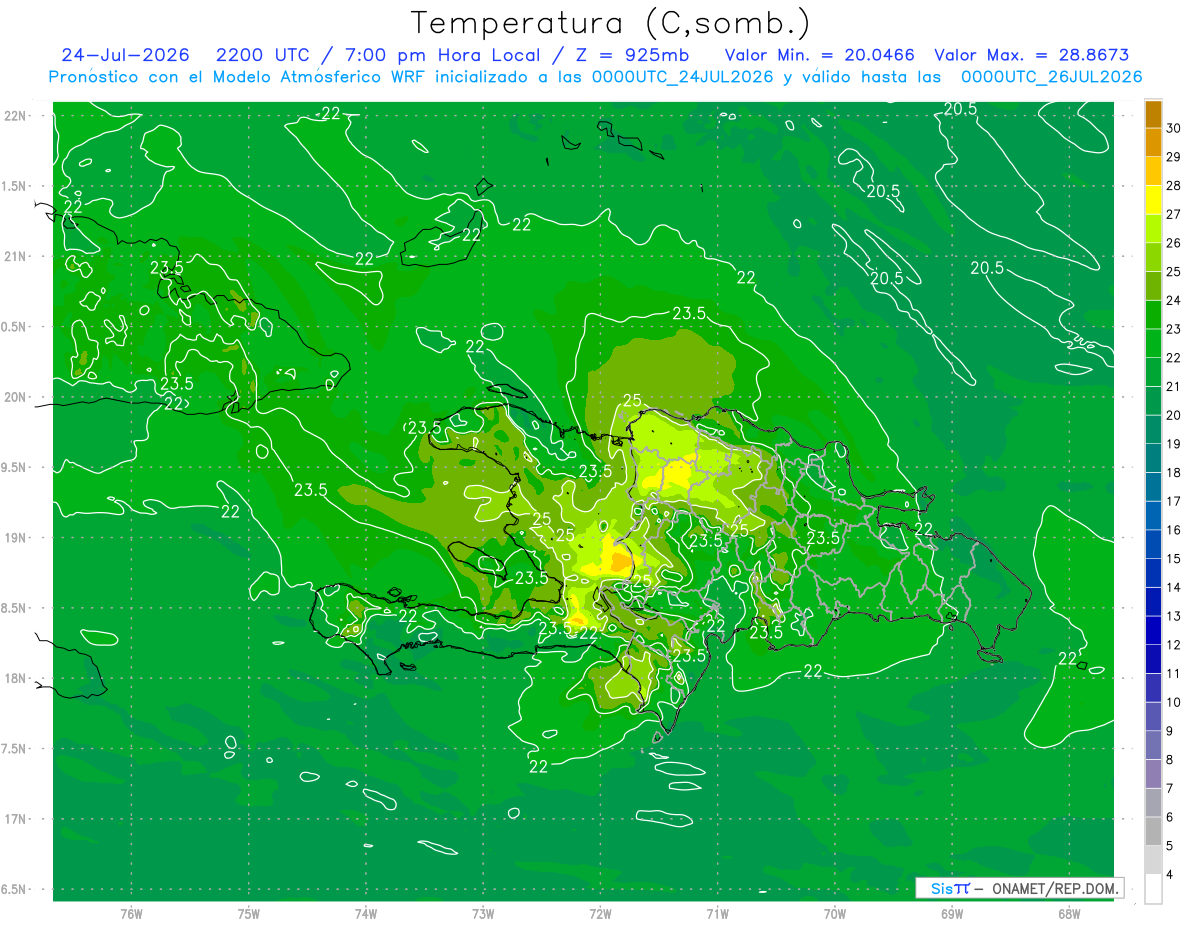The height and width of the screenshot is (927, 1200).
Task: Click the "30" color scale label
Action: pos(1174,128)
